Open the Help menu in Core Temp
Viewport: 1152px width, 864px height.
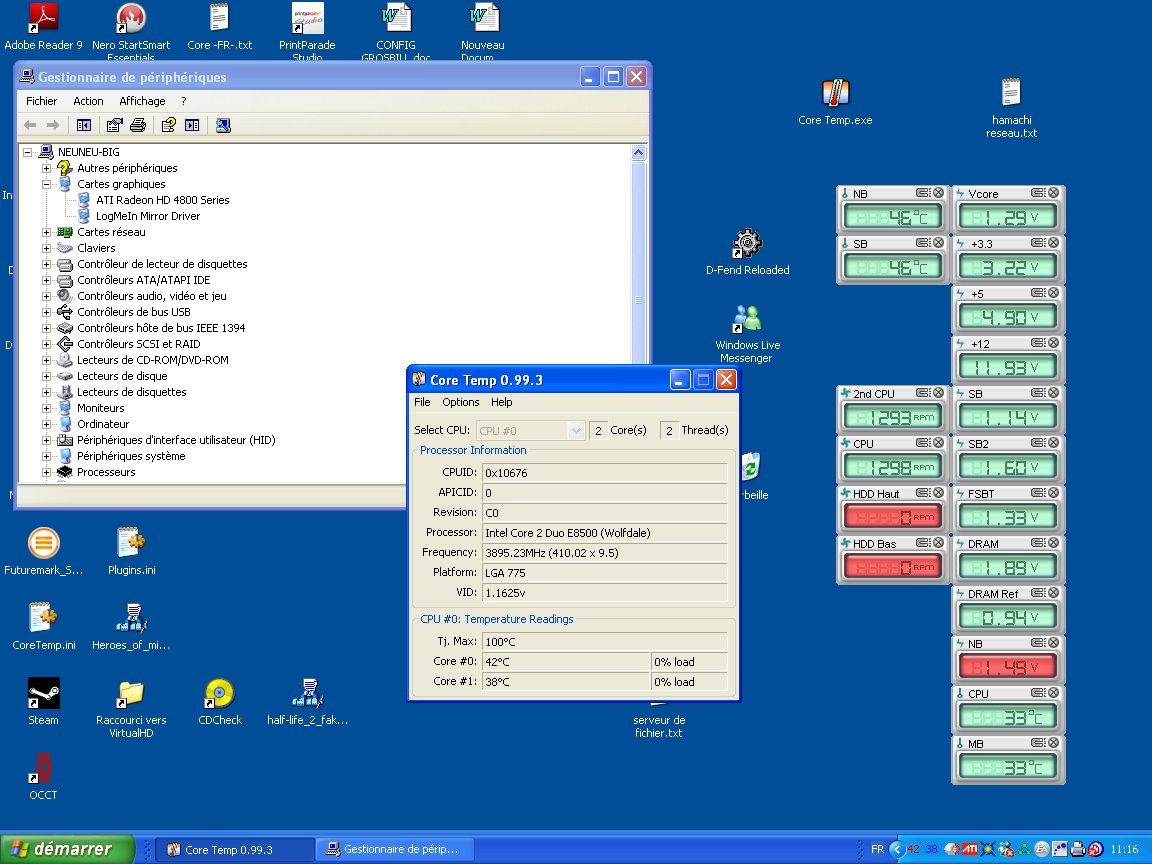point(502,403)
